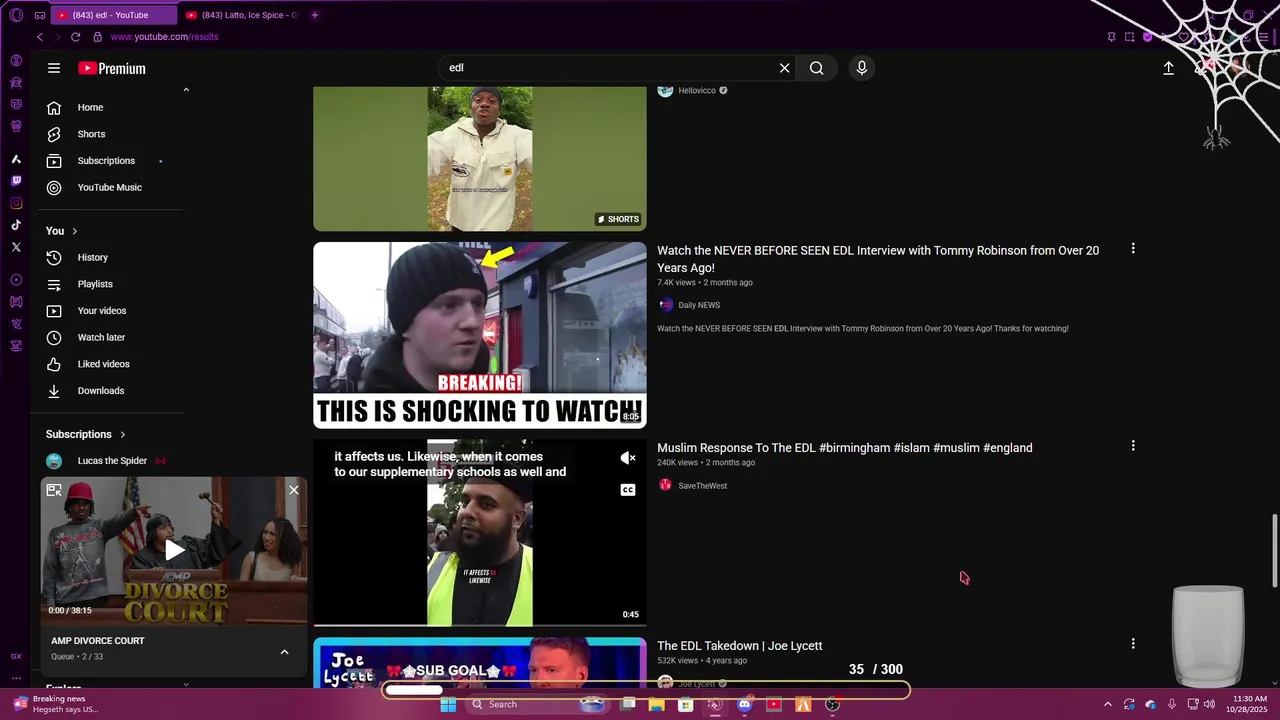This screenshot has height=720, width=1280.
Task: Expand the Subscriptions section heading
Action: click(x=86, y=434)
